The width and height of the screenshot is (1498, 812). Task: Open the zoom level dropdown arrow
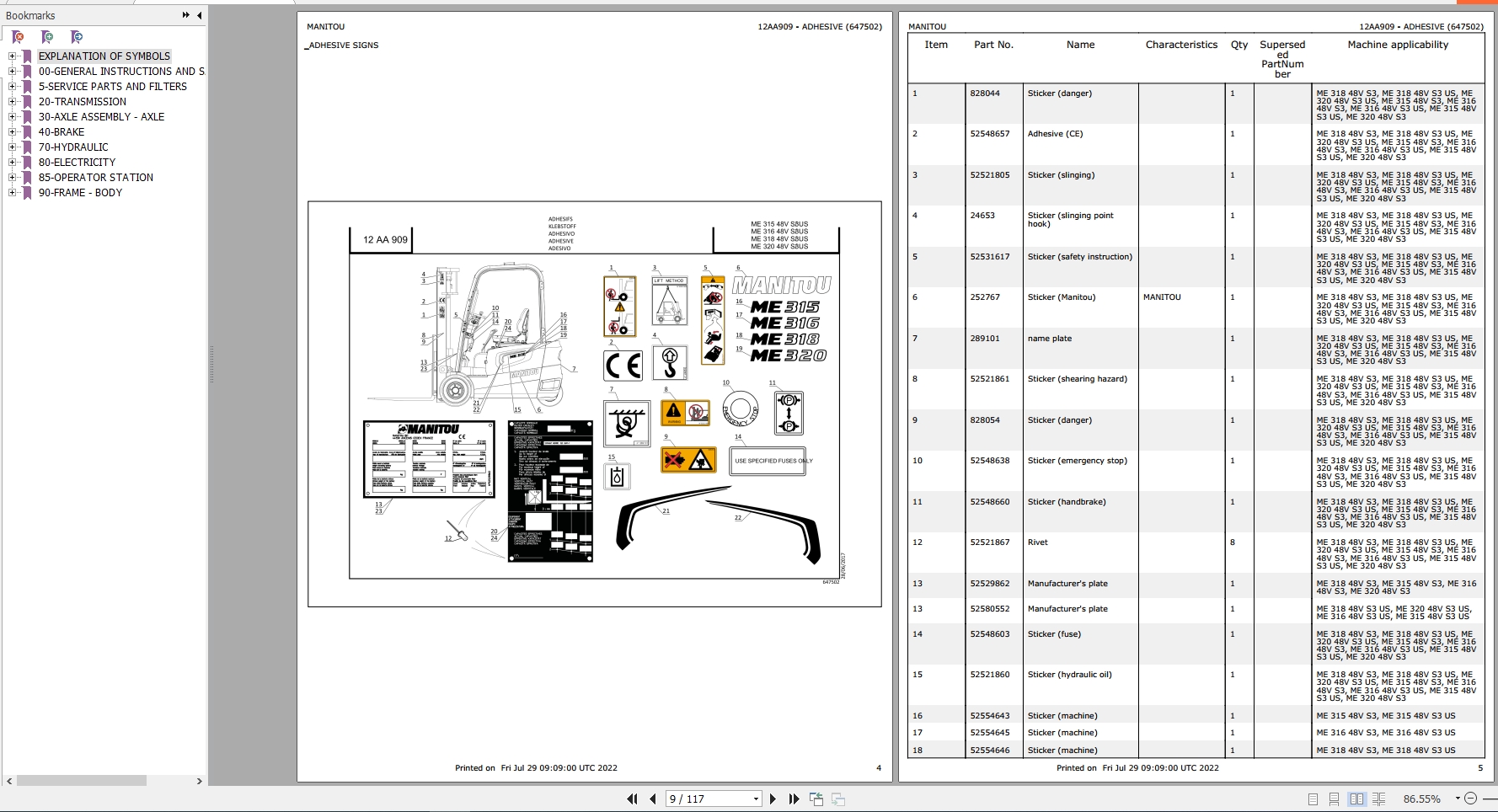pos(1457,799)
